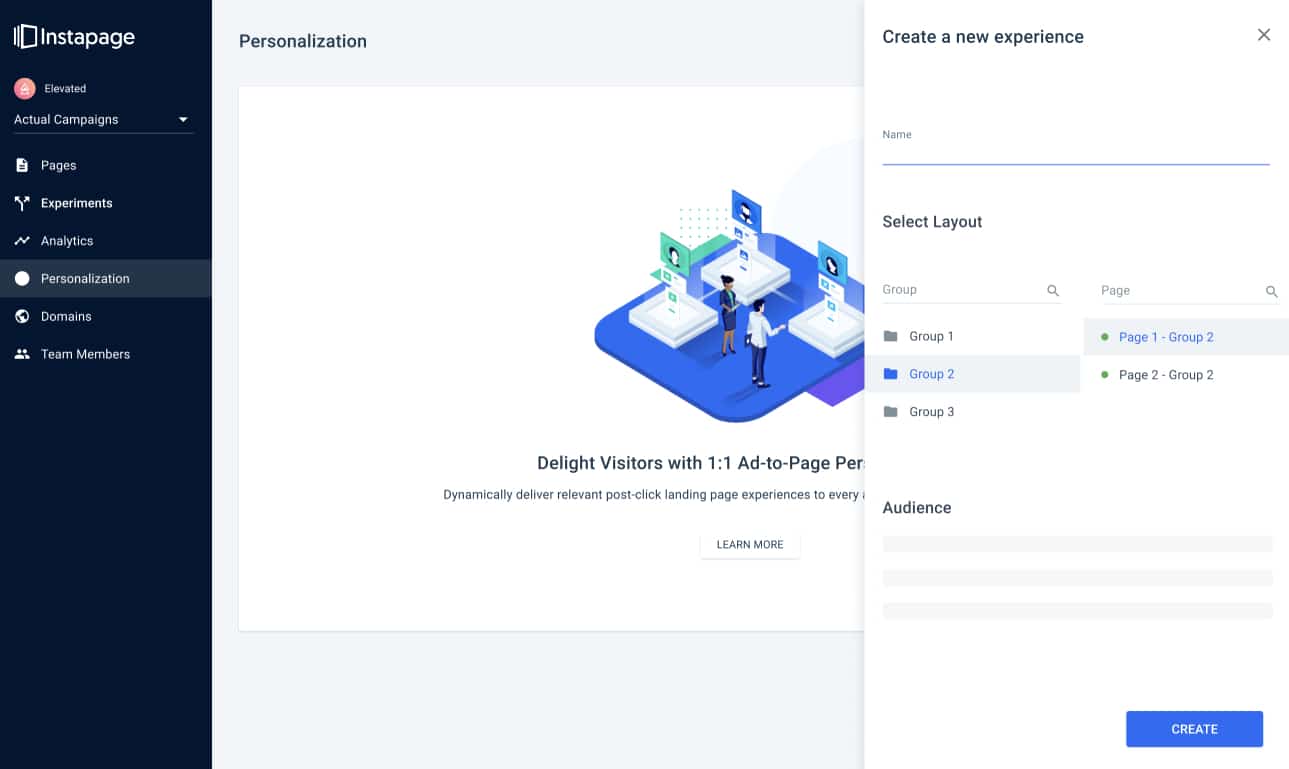Select Group 3 folder
The height and width of the screenshot is (769, 1289).
click(931, 412)
